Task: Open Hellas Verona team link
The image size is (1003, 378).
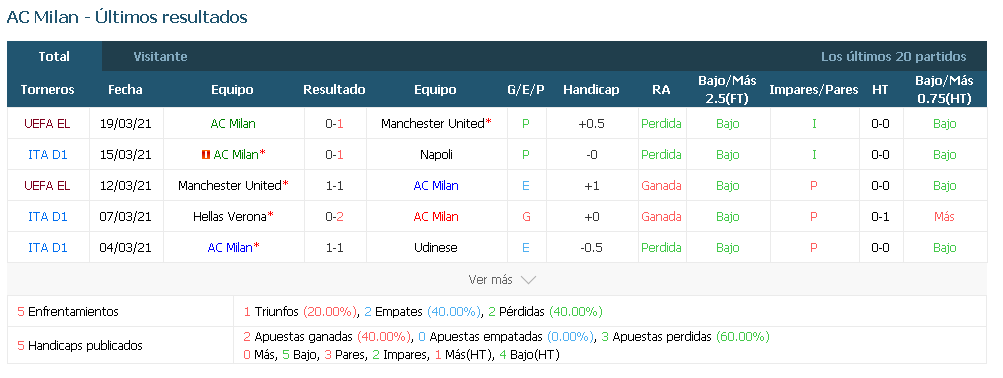Action: pos(230,217)
